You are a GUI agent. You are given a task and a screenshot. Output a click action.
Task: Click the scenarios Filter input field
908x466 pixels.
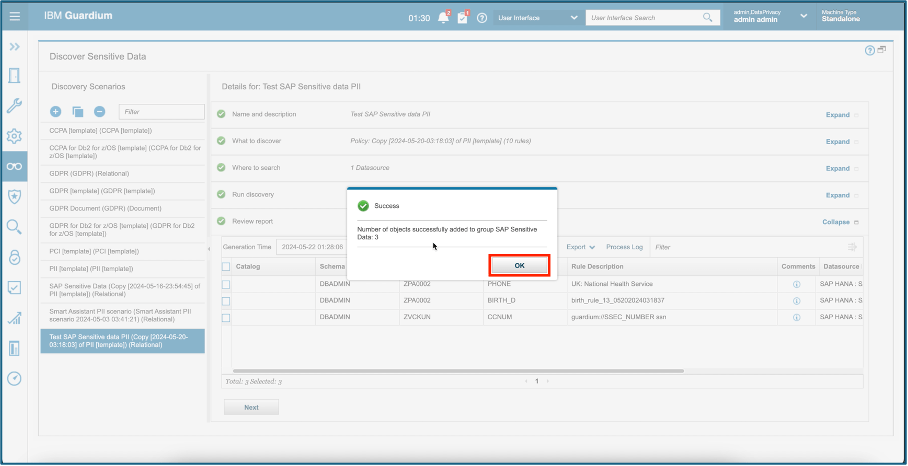pos(162,112)
